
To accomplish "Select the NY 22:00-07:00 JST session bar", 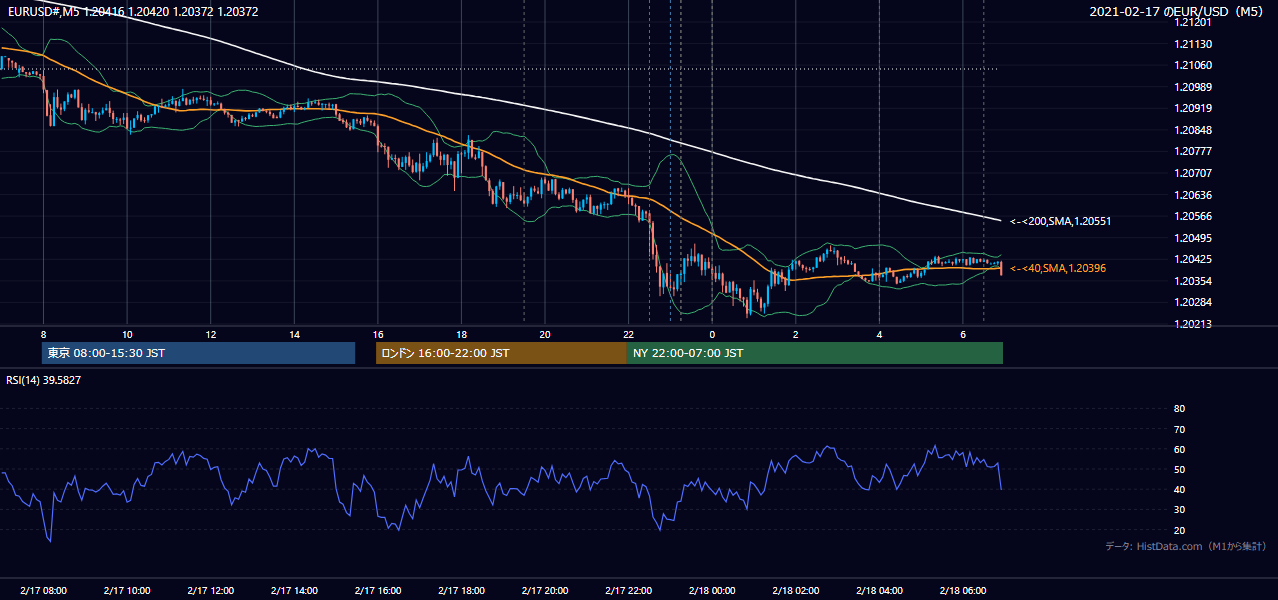I will pos(815,353).
